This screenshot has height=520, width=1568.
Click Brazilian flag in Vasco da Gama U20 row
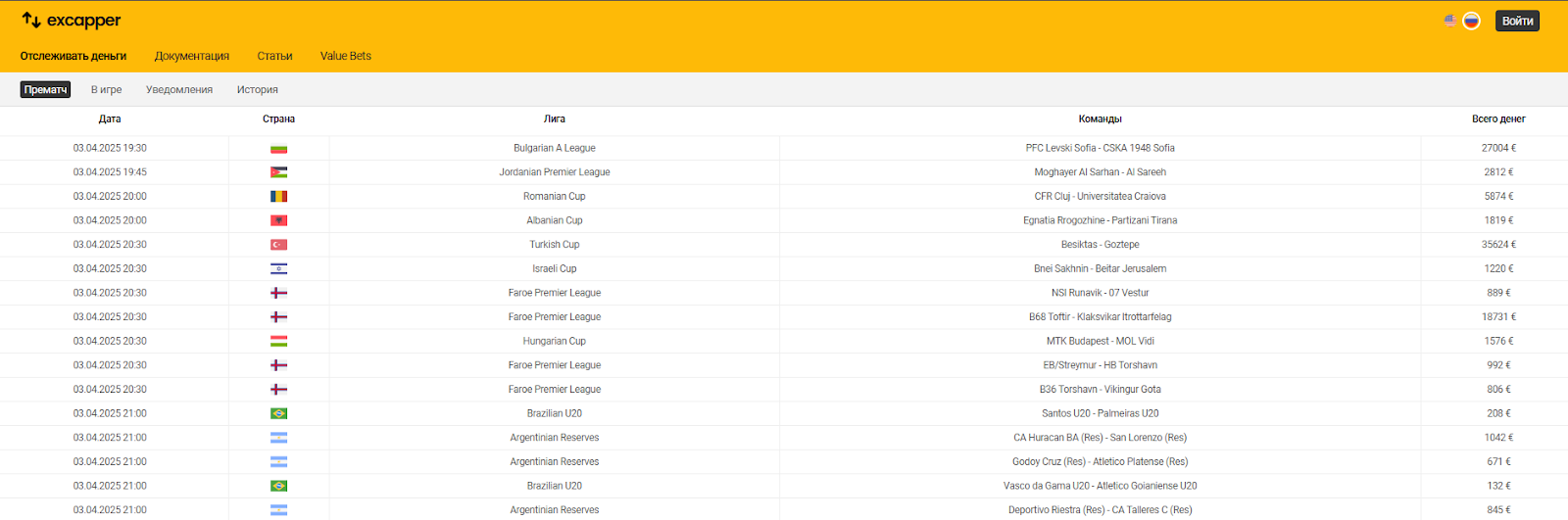coord(278,486)
